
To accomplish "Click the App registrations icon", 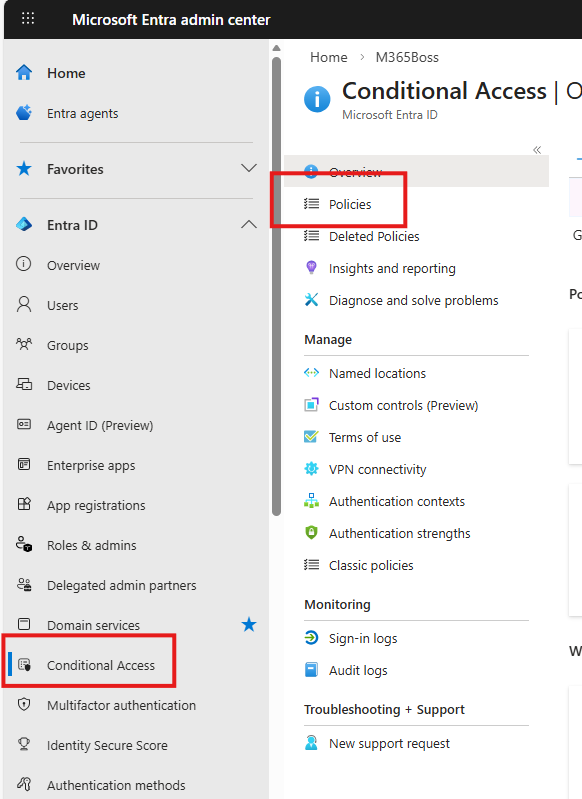I will point(24,504).
